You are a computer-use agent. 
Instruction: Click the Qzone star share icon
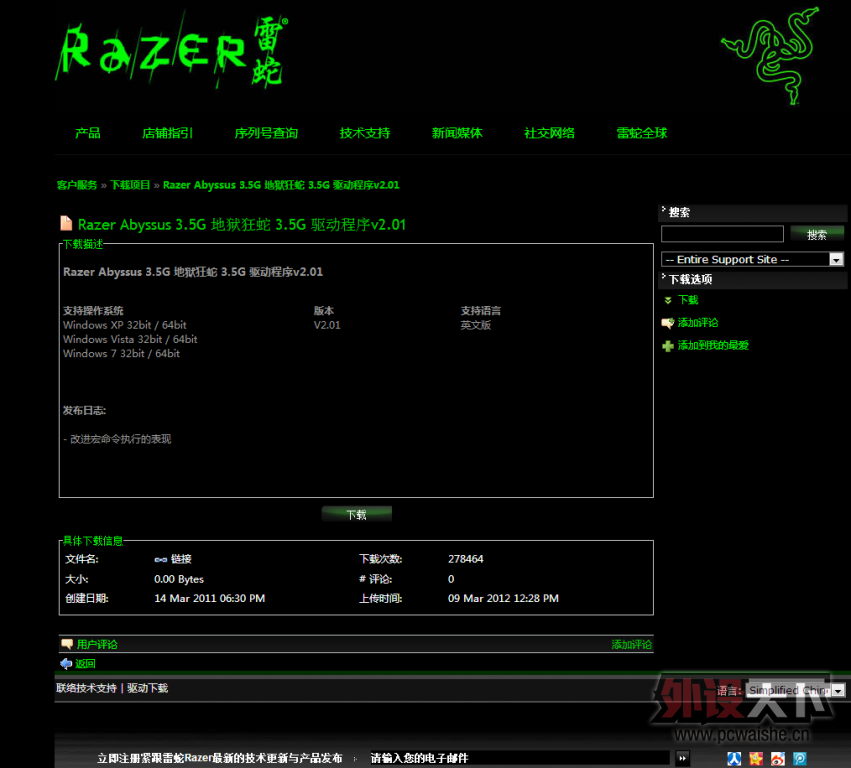pyautogui.click(x=756, y=758)
